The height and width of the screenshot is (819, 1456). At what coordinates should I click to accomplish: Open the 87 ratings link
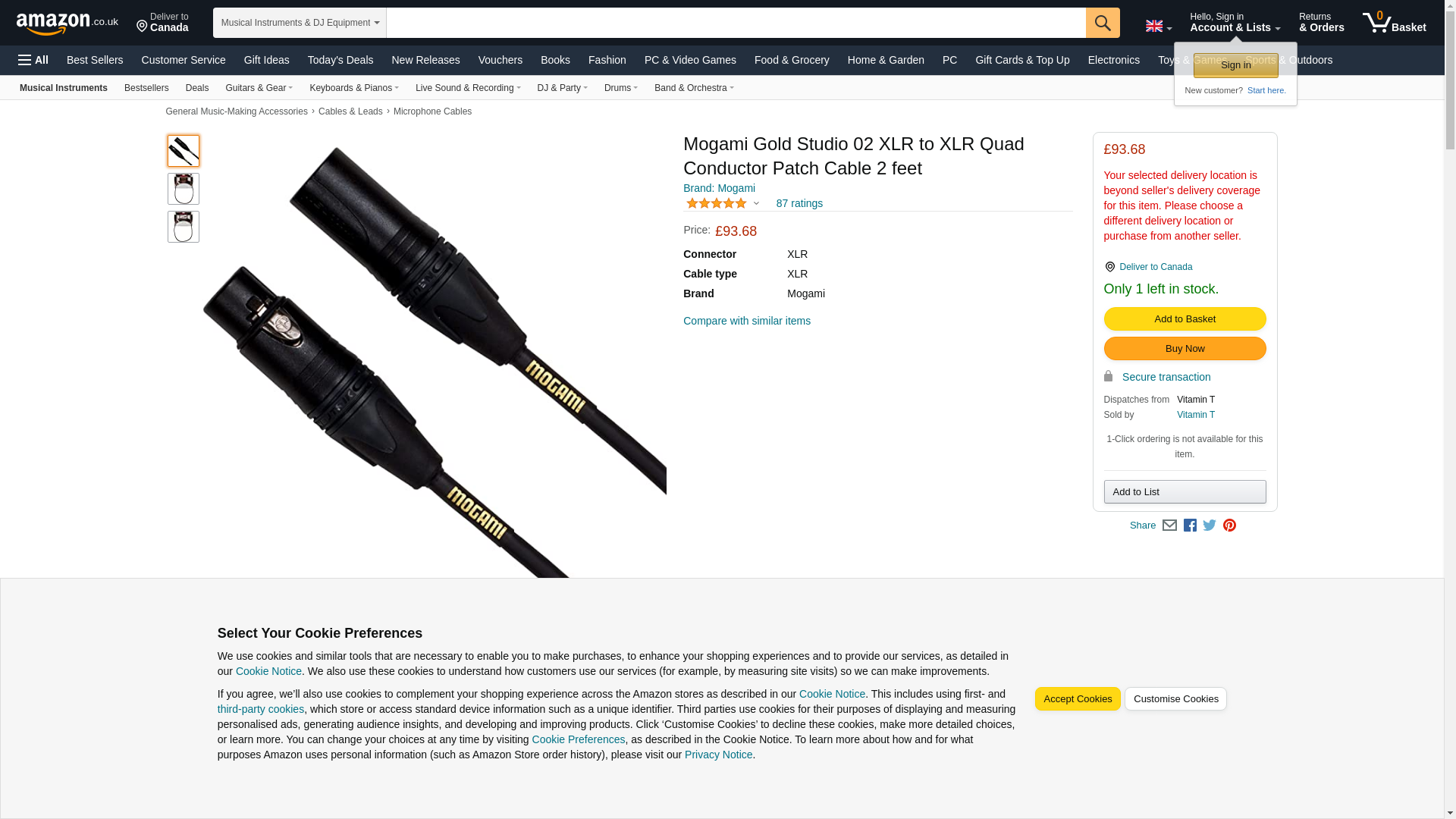799,203
